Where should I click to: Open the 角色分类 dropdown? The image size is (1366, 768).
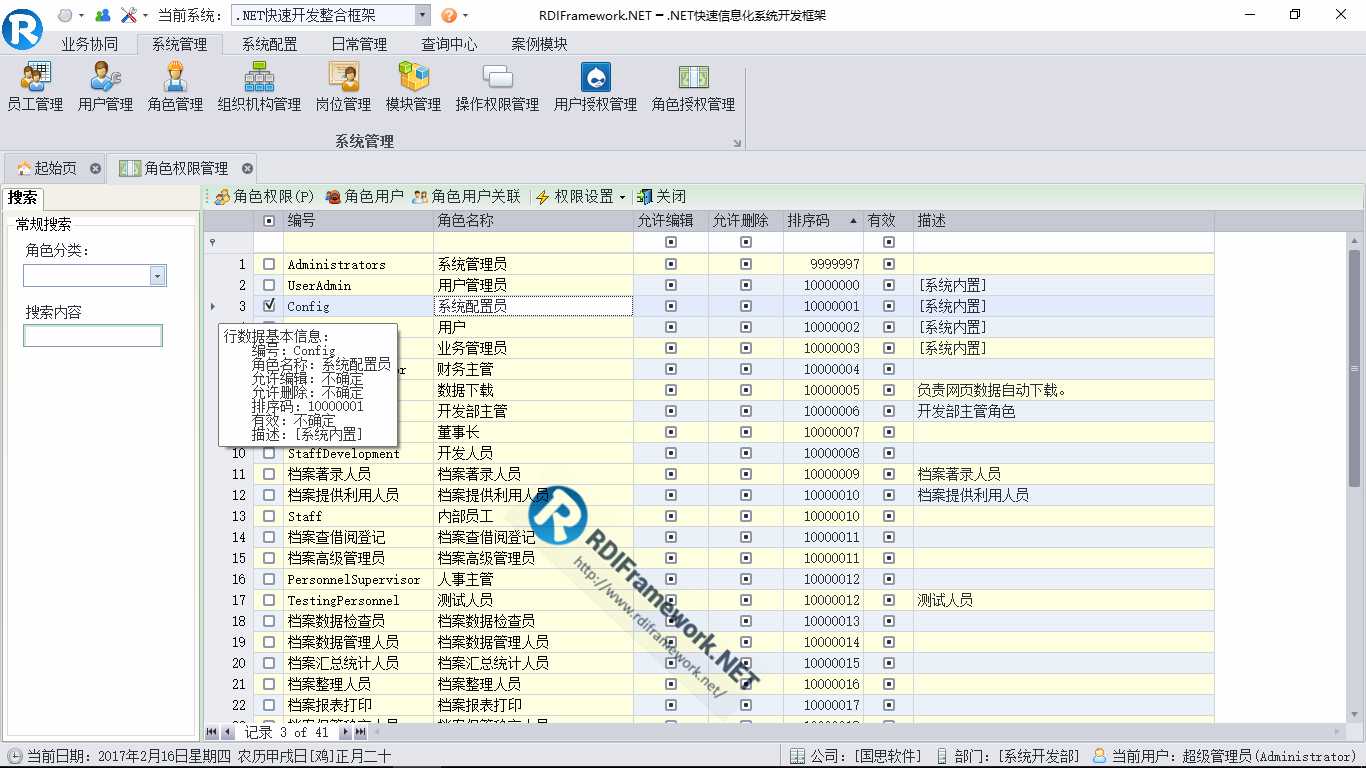point(158,276)
